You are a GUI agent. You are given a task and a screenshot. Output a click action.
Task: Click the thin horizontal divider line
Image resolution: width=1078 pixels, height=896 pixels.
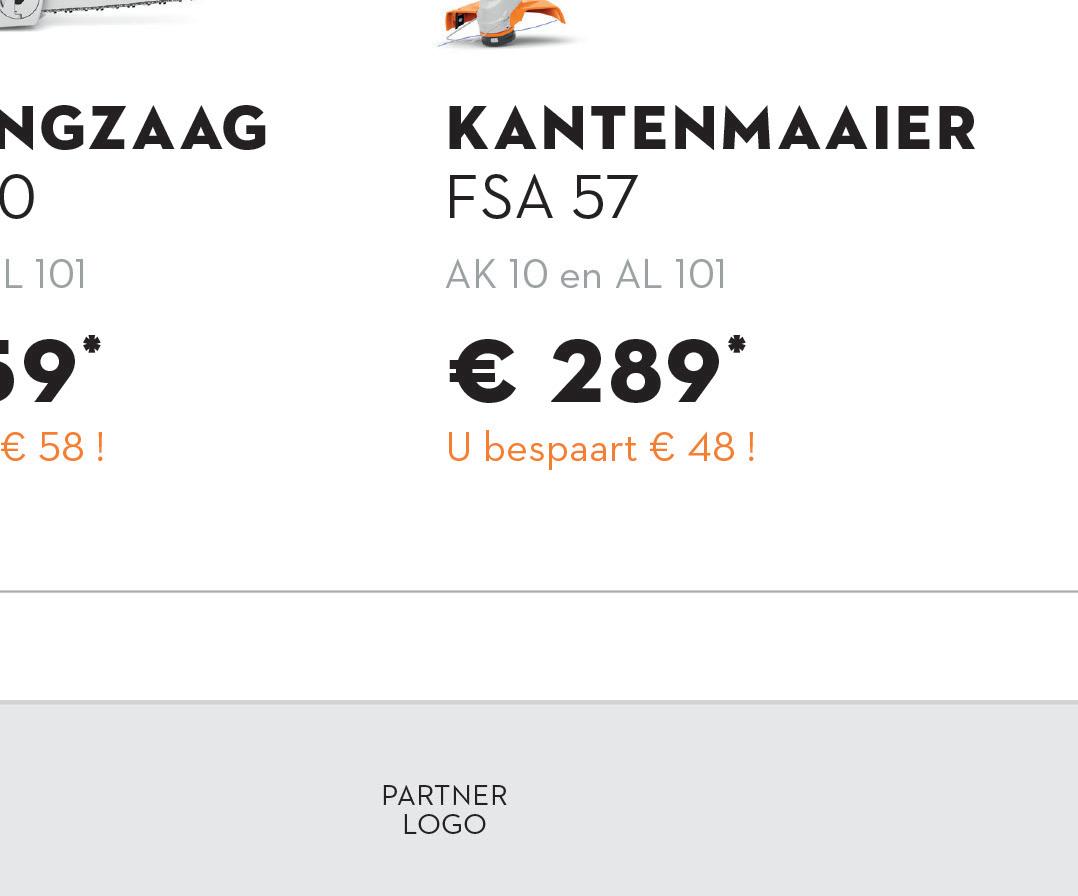tap(539, 592)
